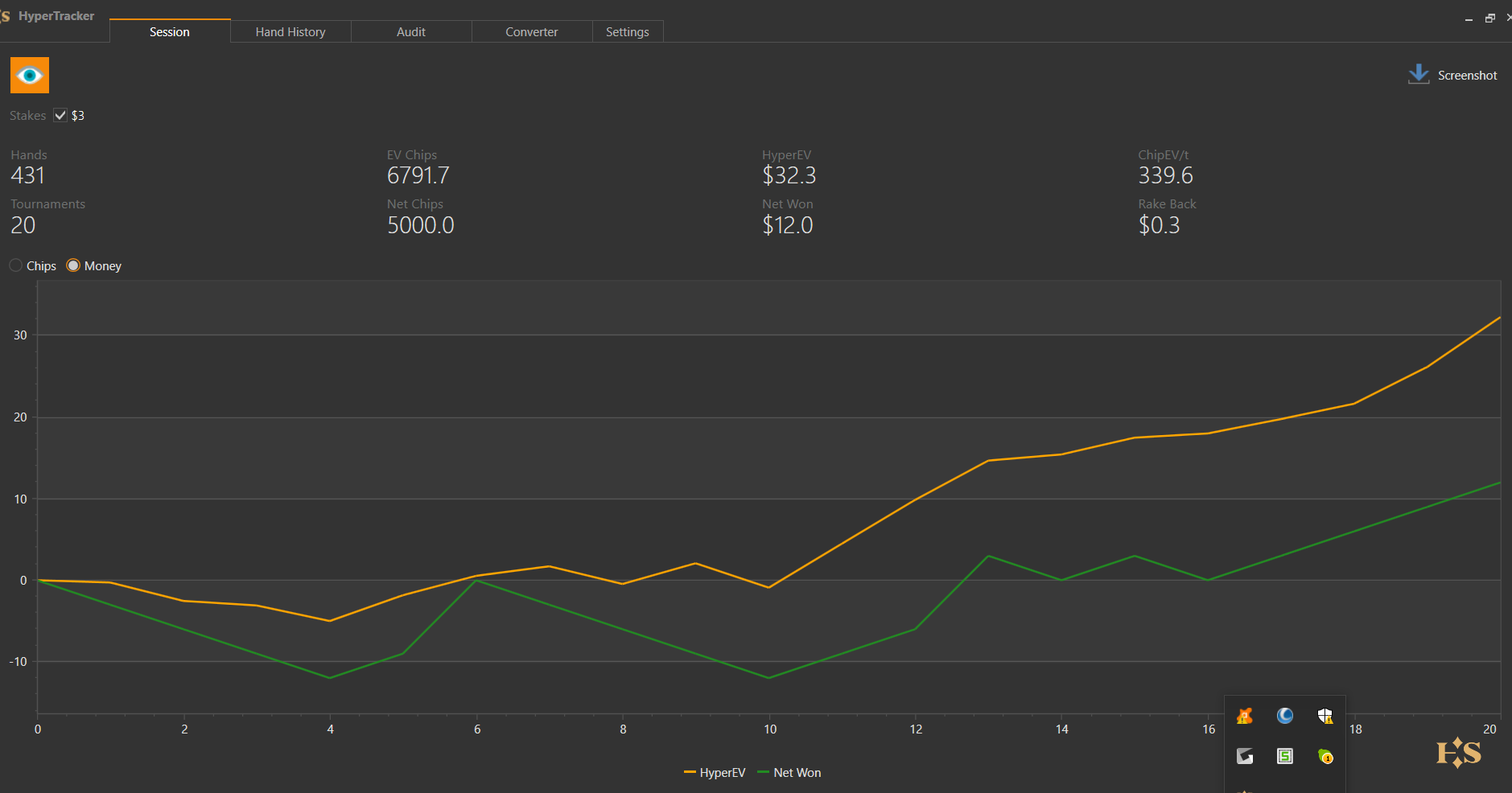The image size is (1512, 793).
Task: Click the HyperEV entry in chart legend
Action: click(x=715, y=773)
